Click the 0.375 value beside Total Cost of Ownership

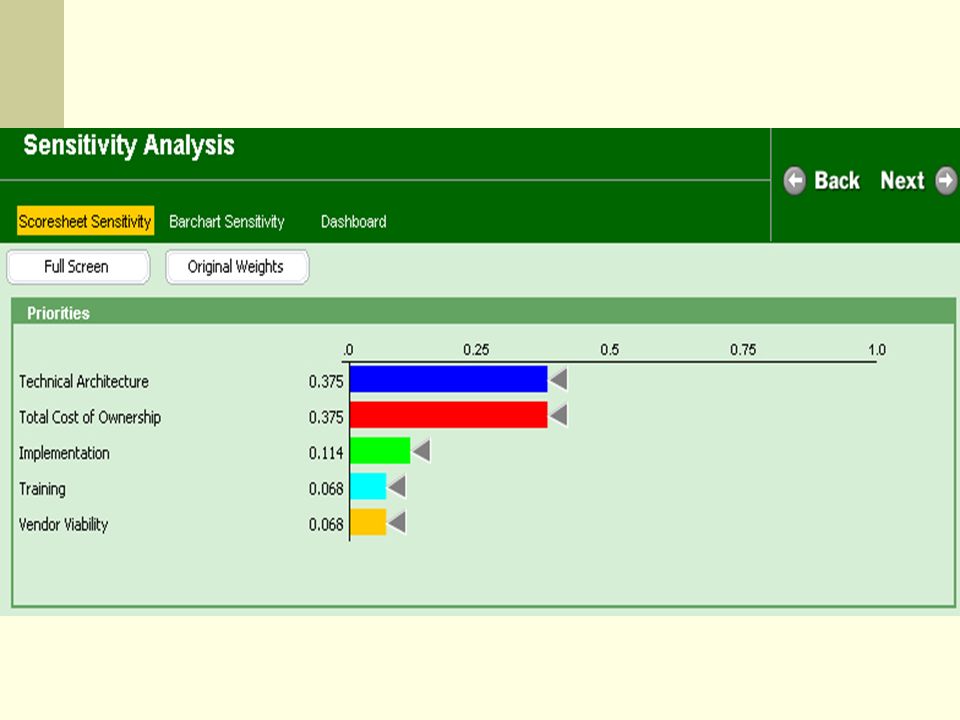tap(326, 417)
